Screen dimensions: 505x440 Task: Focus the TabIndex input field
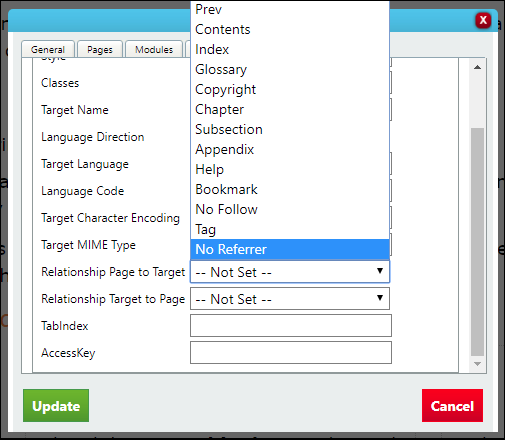click(x=291, y=326)
